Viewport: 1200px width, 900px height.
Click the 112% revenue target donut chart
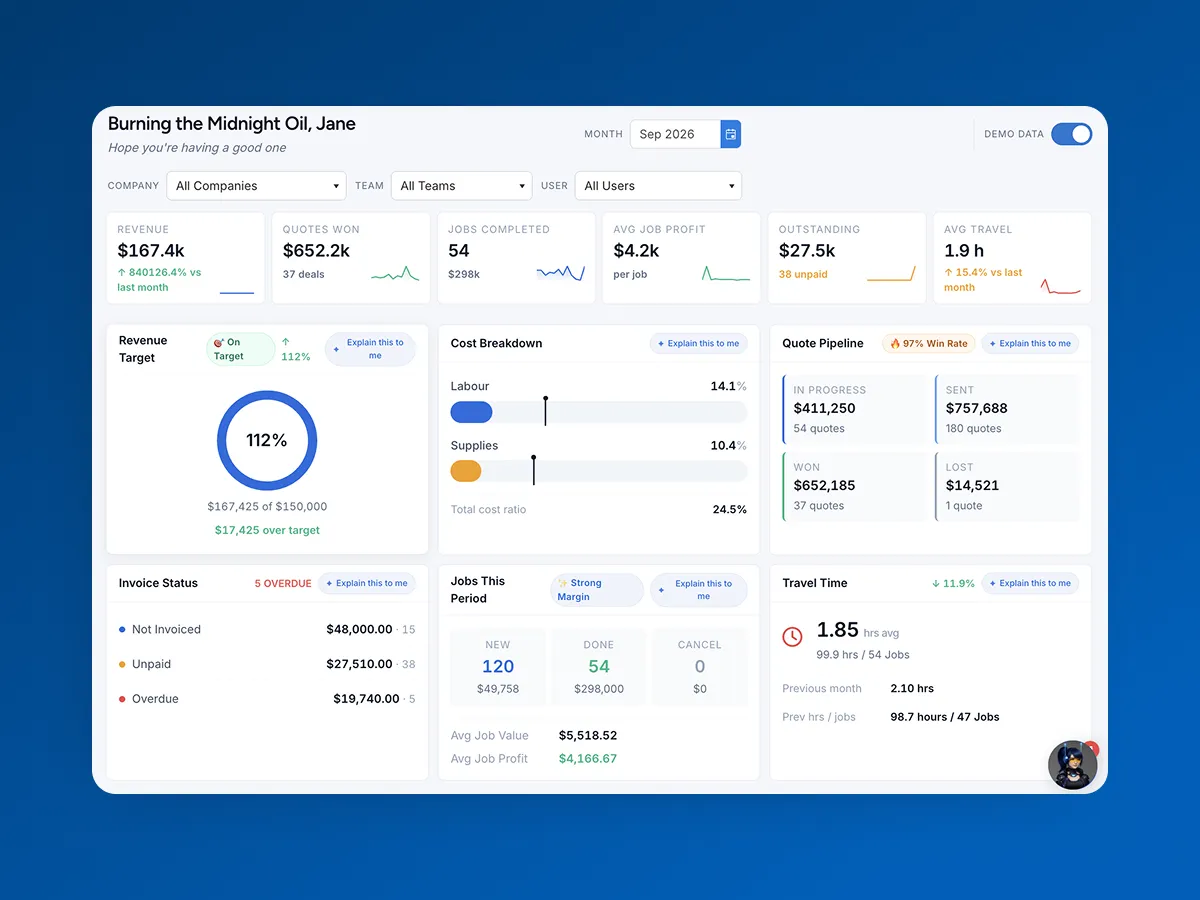click(267, 440)
